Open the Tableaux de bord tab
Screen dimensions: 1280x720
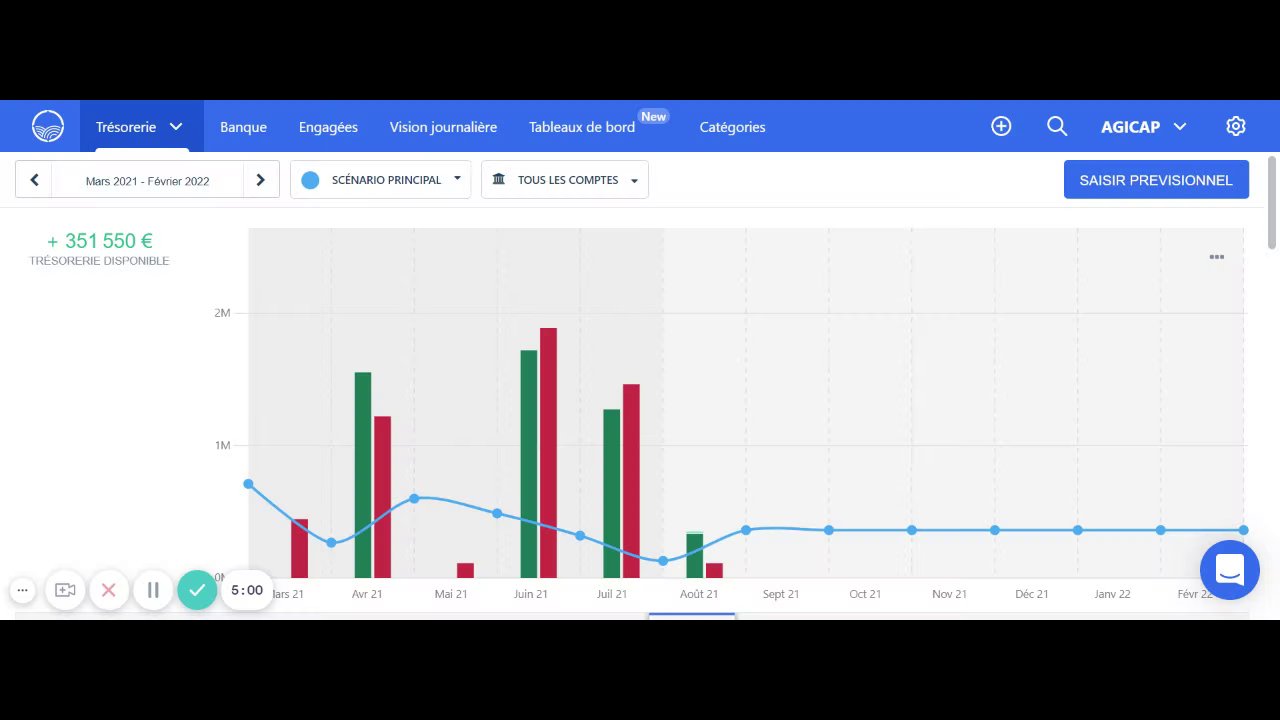coord(582,127)
